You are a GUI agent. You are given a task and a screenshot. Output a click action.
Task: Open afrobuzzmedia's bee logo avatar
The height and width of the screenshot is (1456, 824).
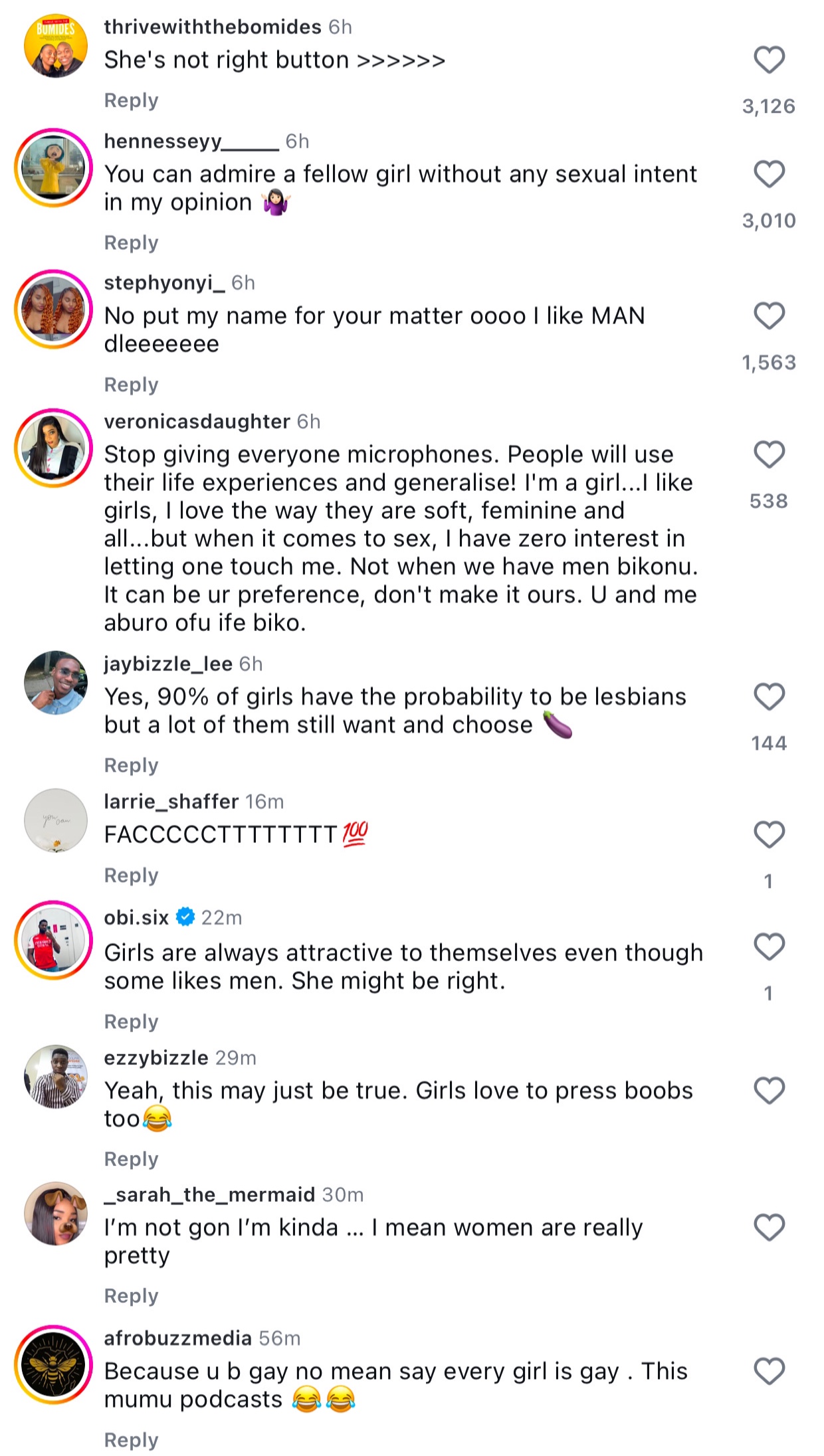[x=54, y=1366]
